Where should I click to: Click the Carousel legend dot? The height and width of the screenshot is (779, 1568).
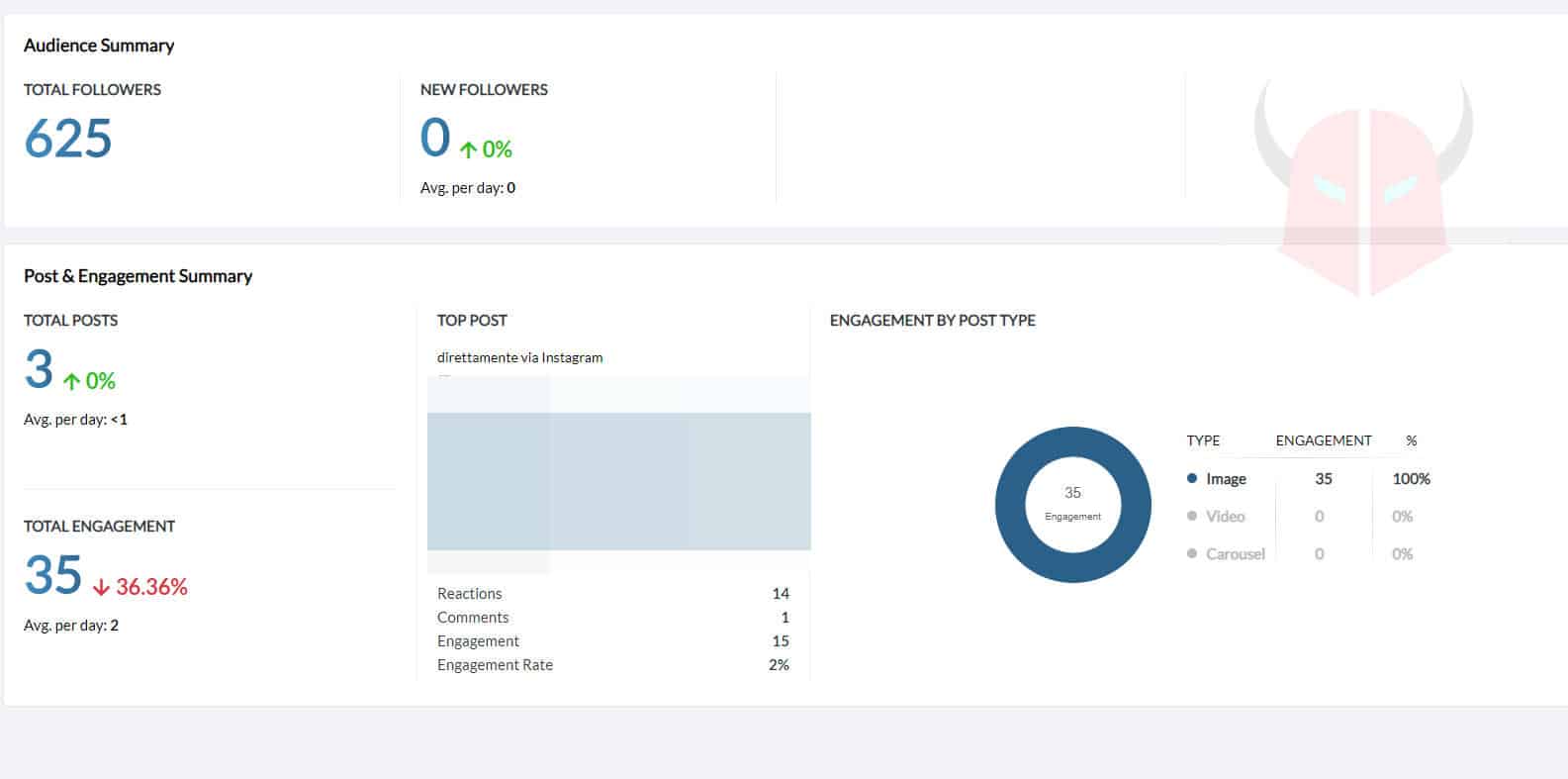(1192, 553)
